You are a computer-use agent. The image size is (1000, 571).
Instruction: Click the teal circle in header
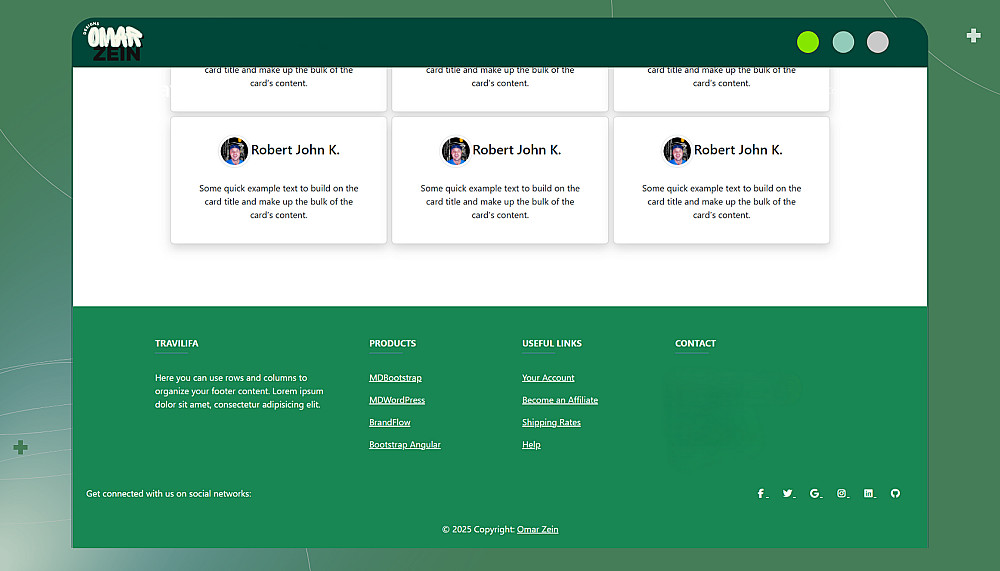(843, 42)
